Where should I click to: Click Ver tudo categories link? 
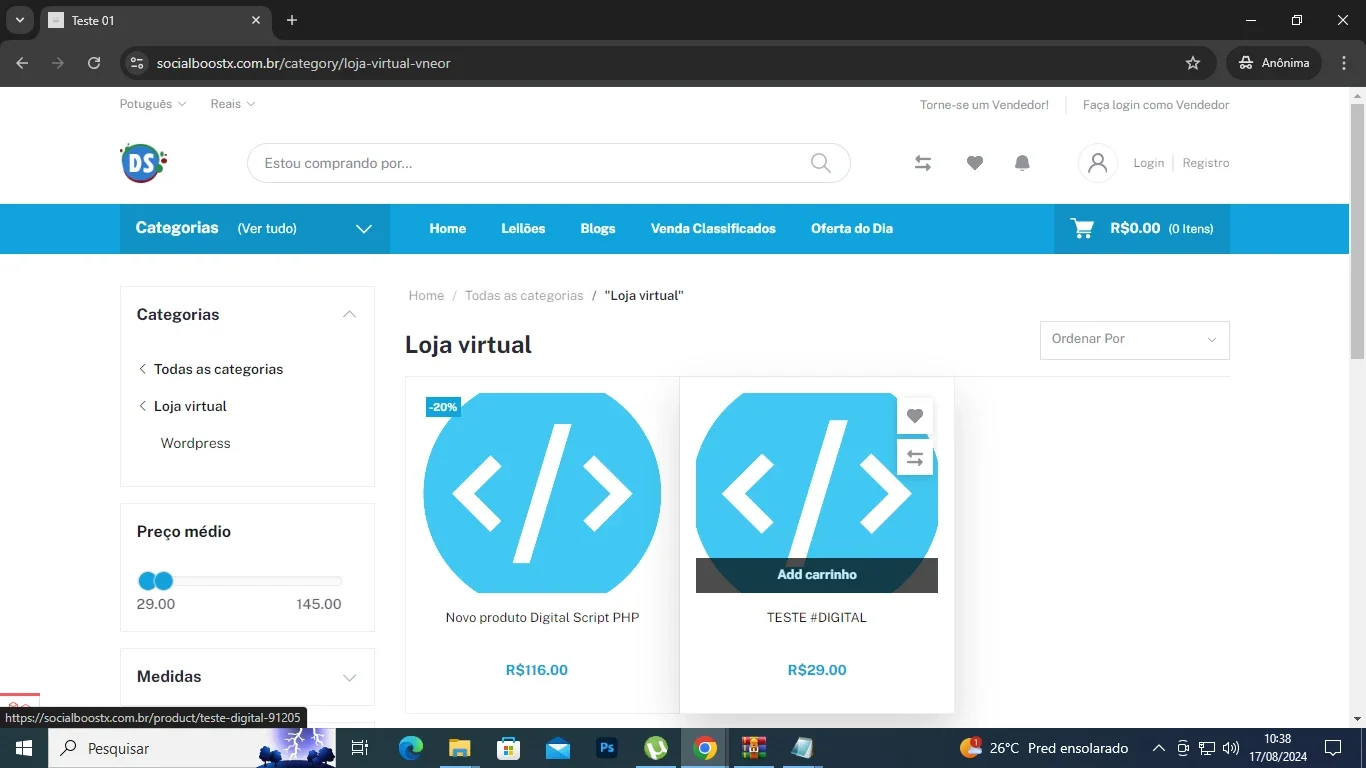pos(267,228)
